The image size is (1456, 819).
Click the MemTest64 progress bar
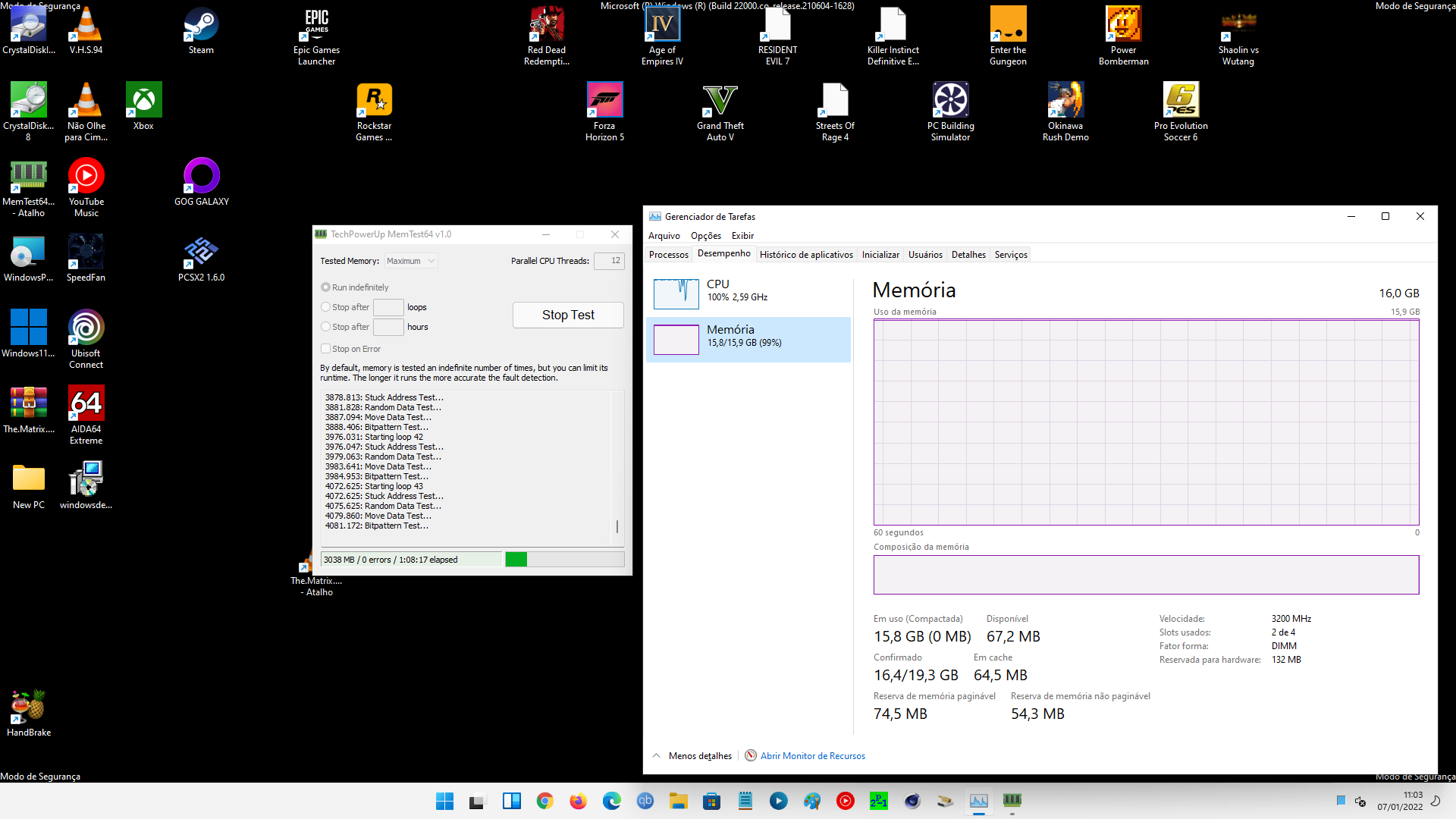tap(564, 560)
